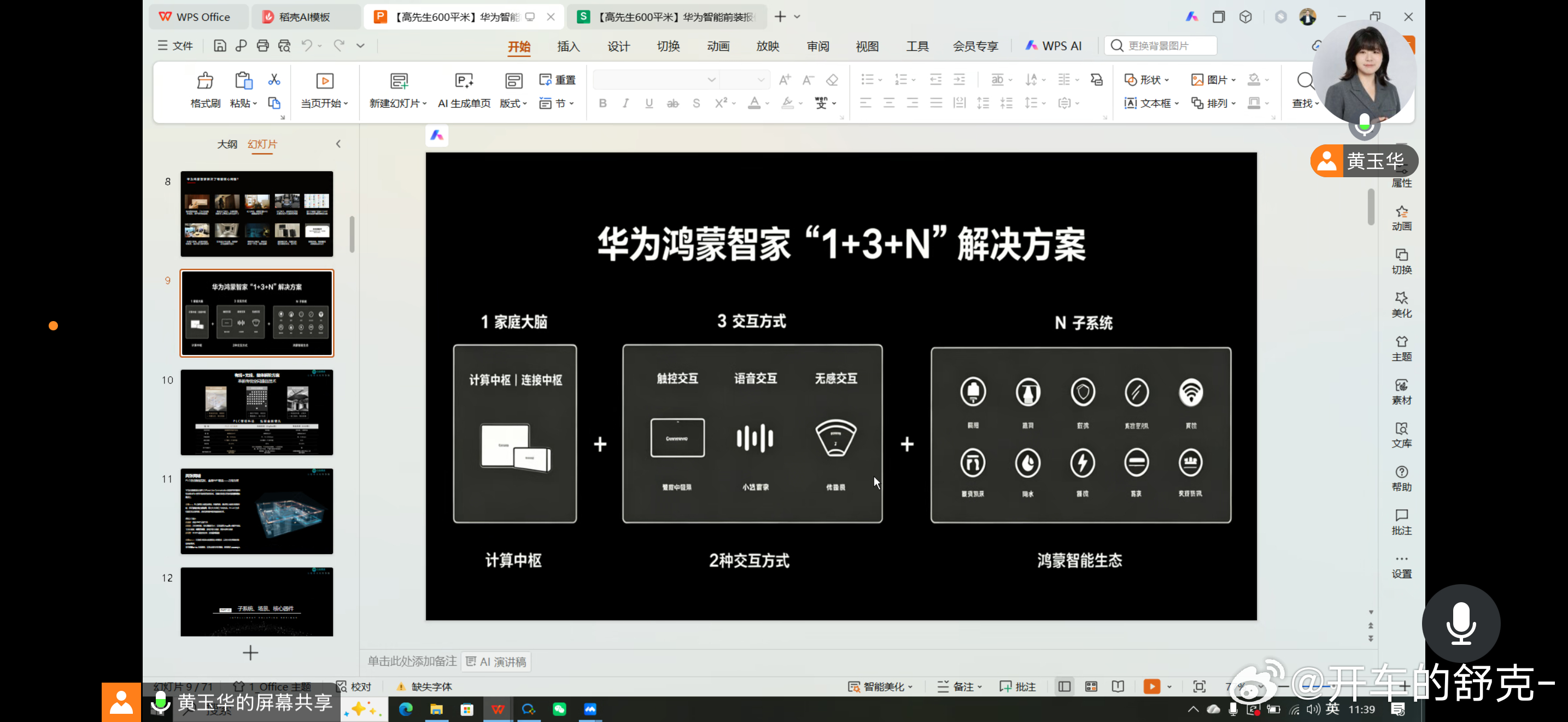Click the Format Painter (格式刷) icon
The image size is (1568, 722).
point(205,81)
